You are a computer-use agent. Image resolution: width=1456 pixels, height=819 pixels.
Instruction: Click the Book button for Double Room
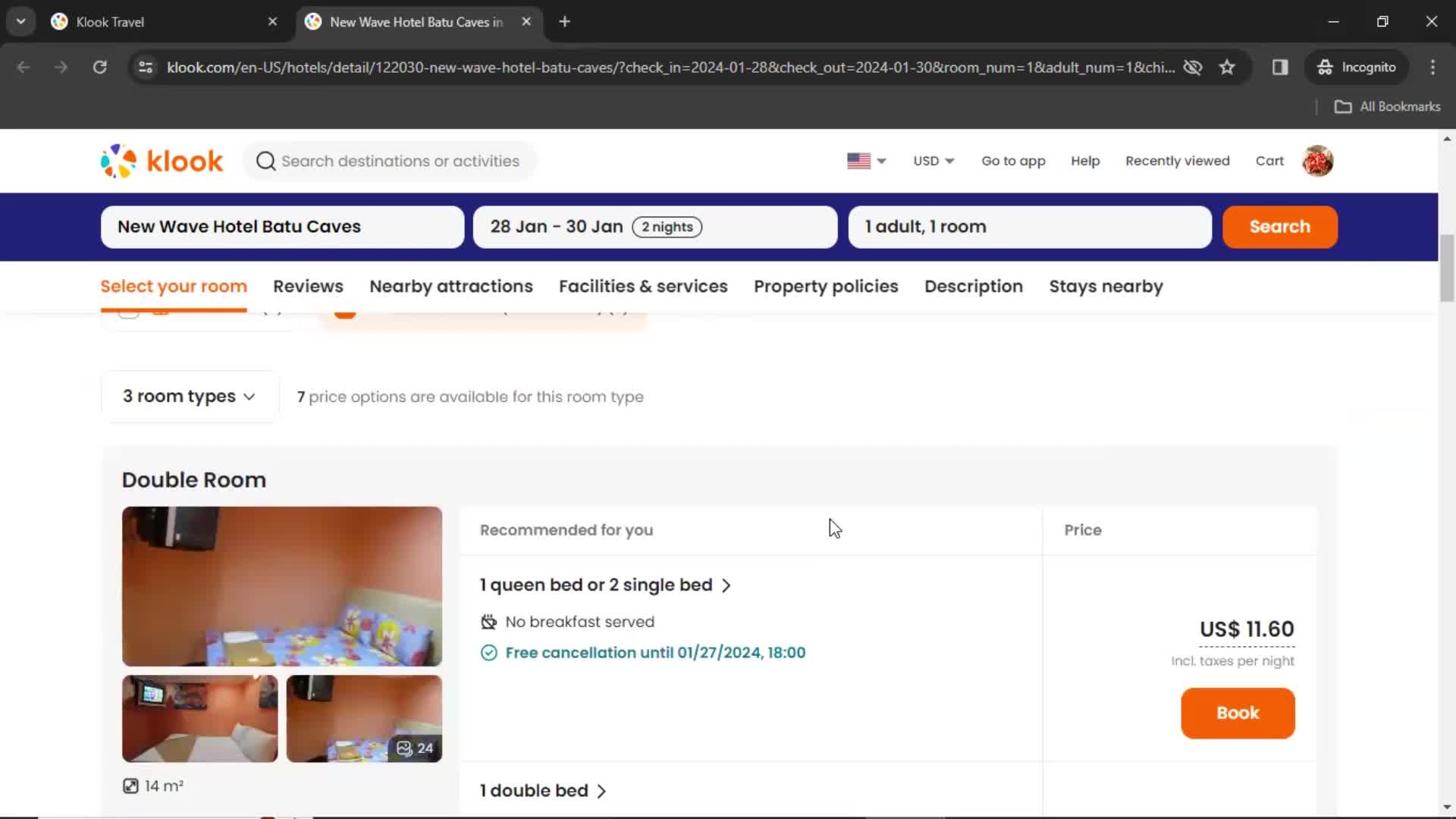(1238, 713)
